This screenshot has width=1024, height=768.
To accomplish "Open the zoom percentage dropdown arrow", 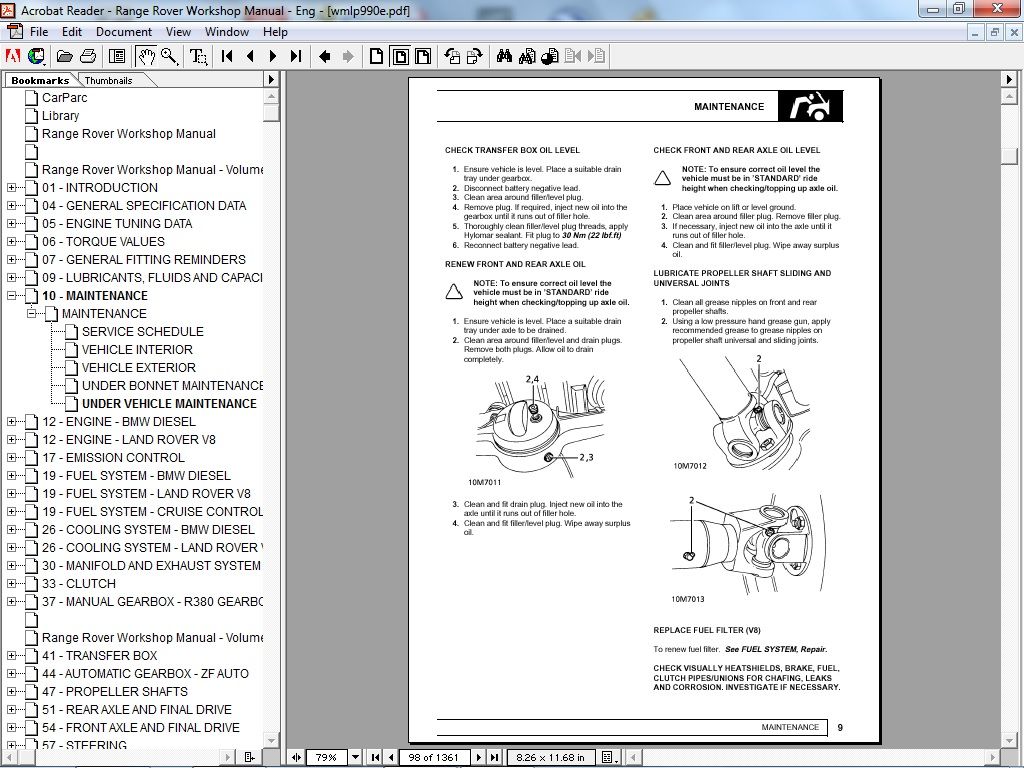I will 355,757.
